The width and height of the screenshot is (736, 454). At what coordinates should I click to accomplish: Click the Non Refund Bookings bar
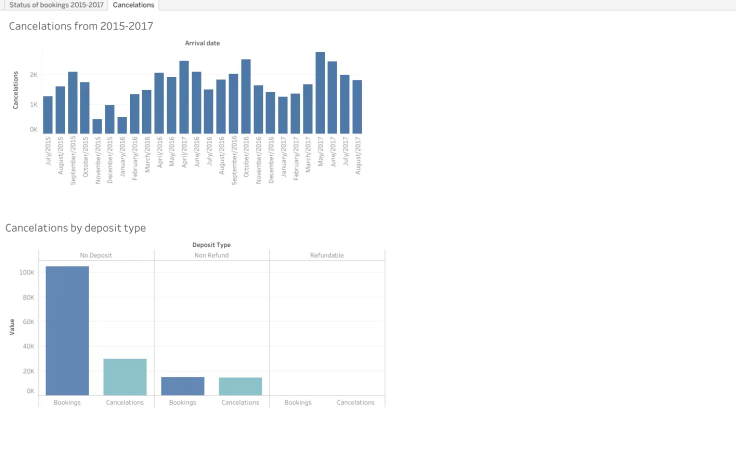click(183, 386)
